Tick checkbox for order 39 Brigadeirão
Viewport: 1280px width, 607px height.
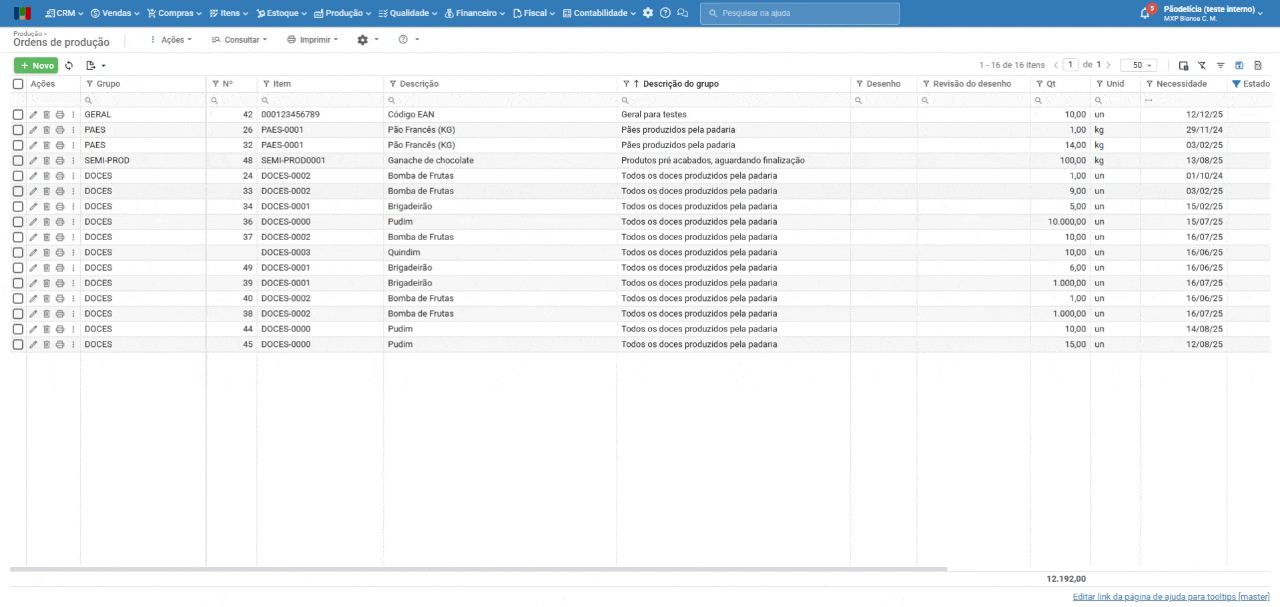18,283
